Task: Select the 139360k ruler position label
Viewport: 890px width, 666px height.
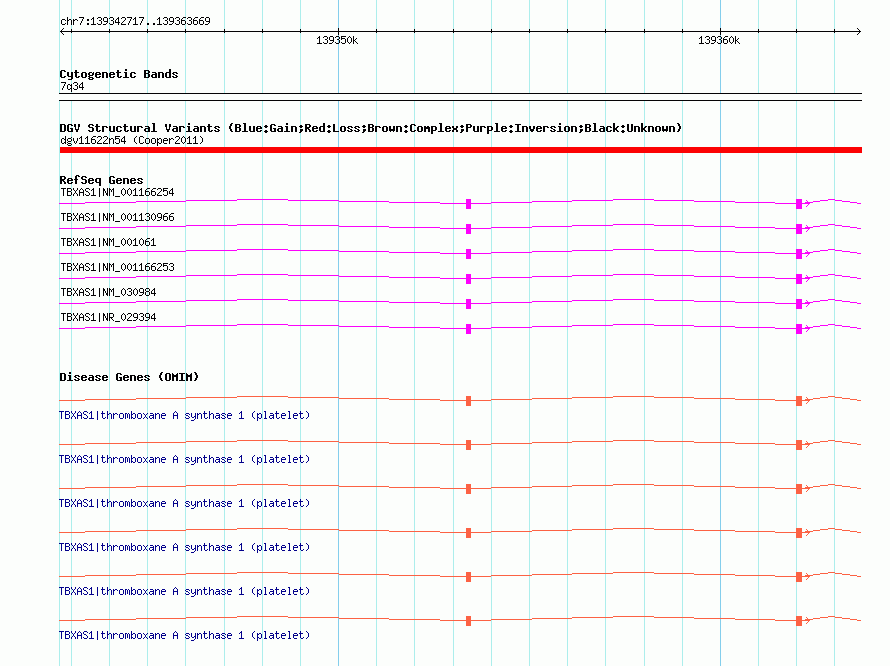Action: point(719,40)
